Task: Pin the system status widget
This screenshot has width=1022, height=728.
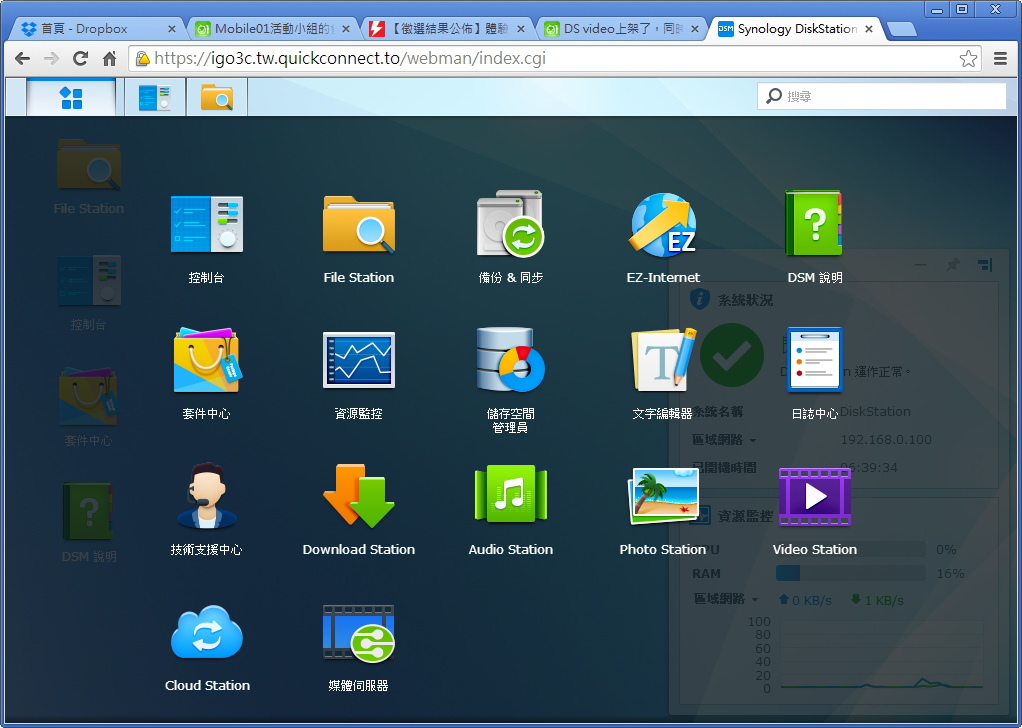Action: pyautogui.click(x=953, y=265)
